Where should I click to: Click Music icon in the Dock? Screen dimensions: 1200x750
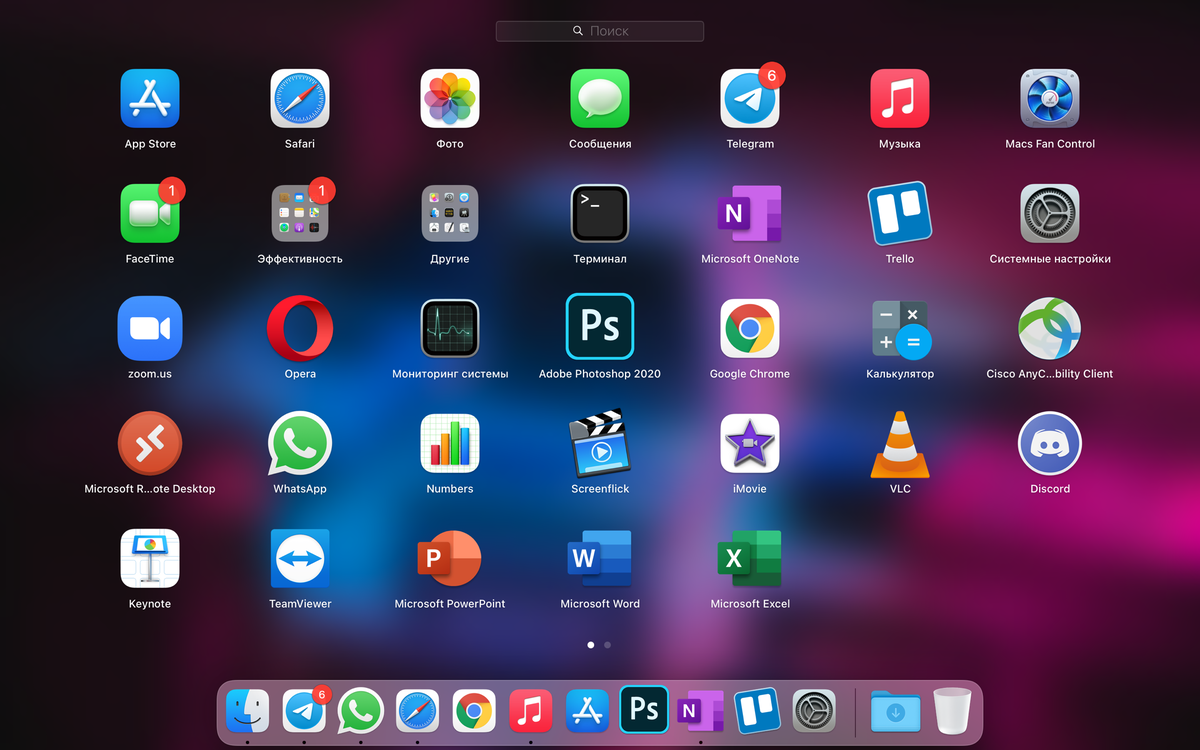point(531,711)
